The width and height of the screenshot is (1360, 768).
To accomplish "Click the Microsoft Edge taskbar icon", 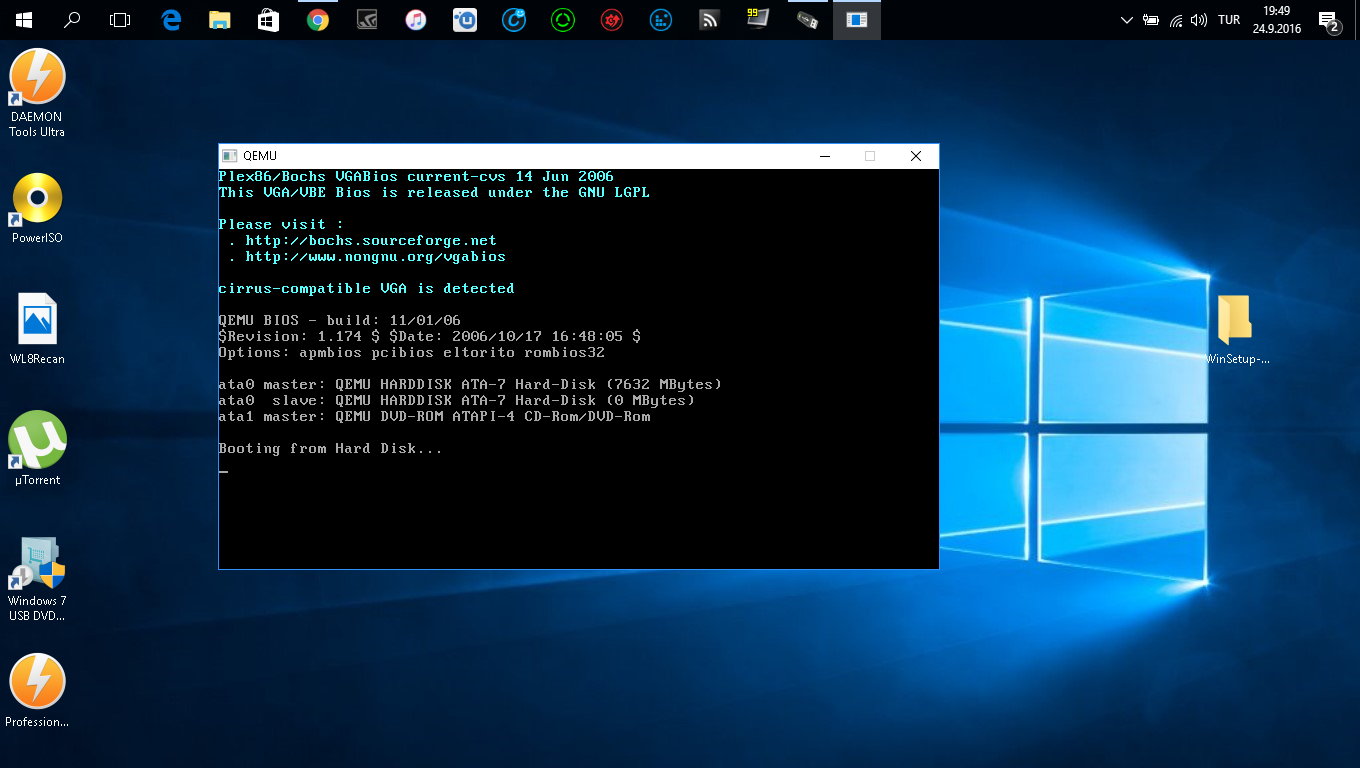I will (x=171, y=20).
